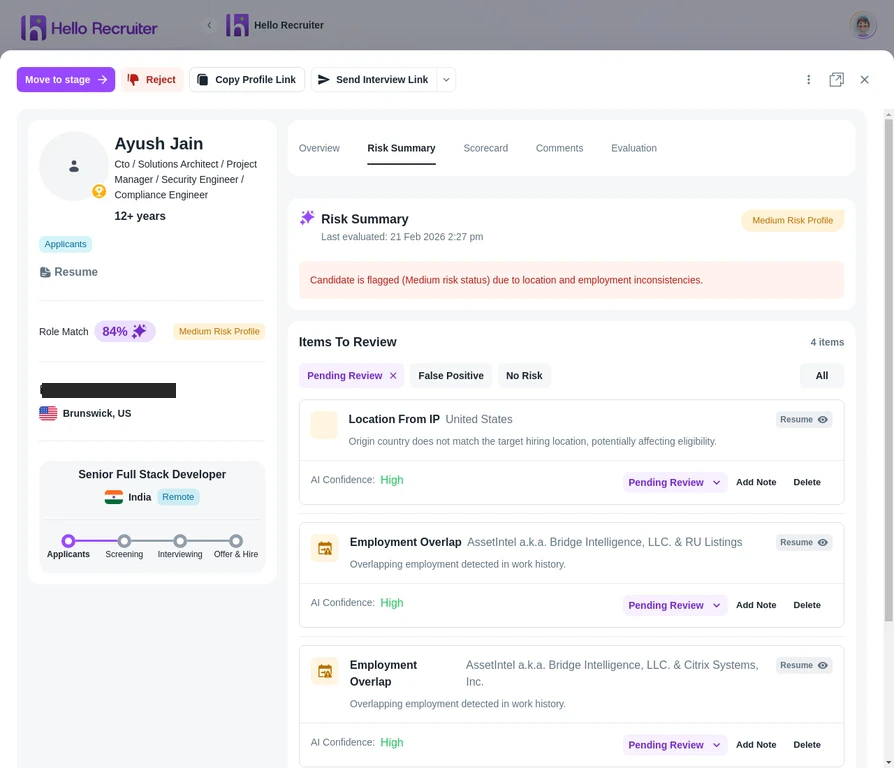Open the Evaluation tab
The image size is (894, 768).
click(633, 148)
